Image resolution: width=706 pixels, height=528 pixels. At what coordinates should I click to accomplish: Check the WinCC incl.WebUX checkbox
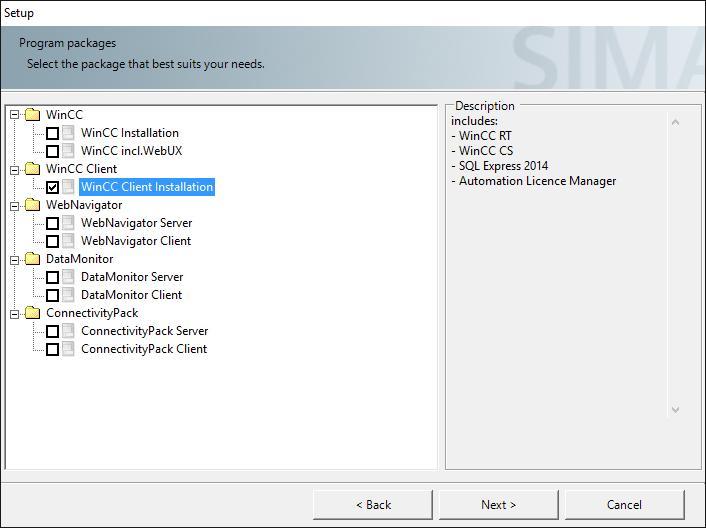click(x=53, y=151)
